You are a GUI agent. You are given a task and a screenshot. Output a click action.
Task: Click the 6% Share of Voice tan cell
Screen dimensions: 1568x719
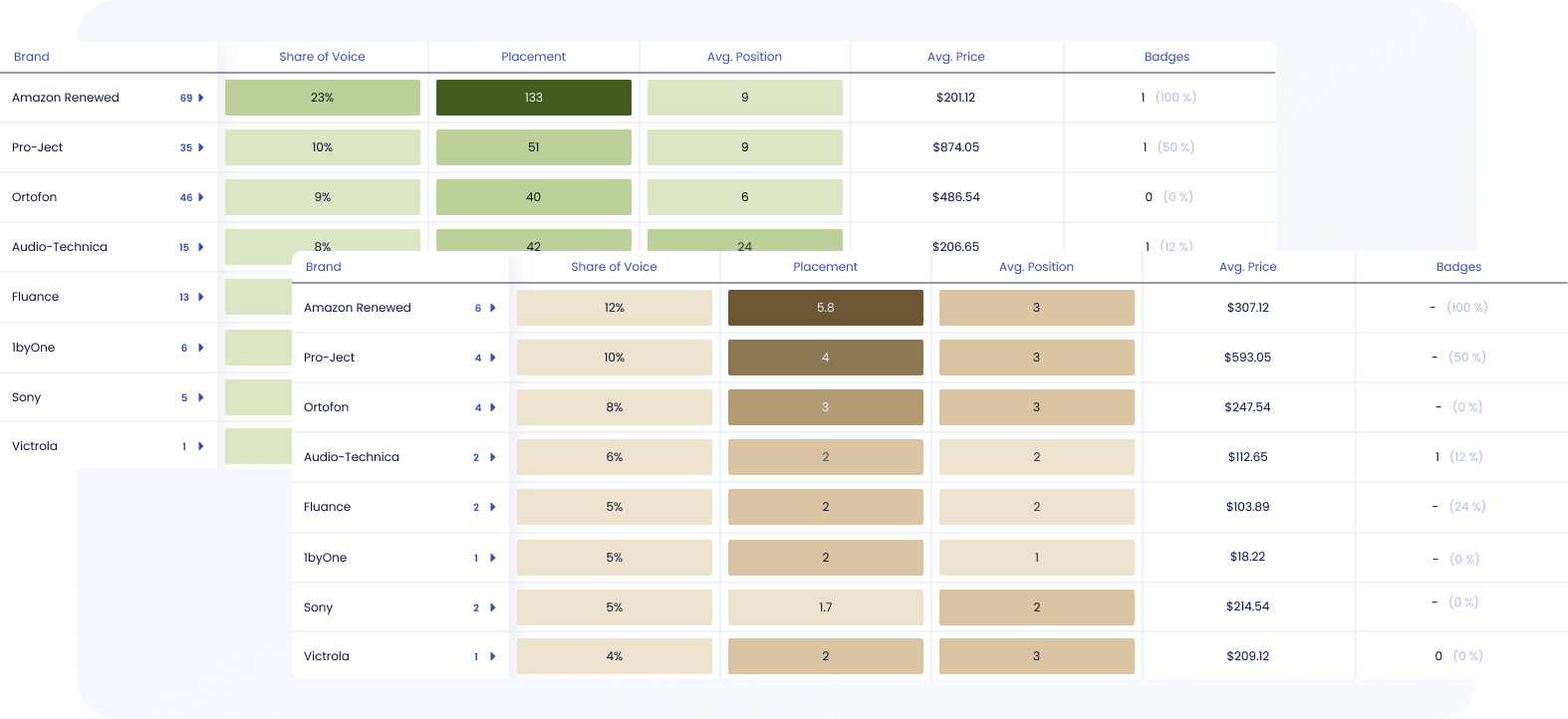pyautogui.click(x=615, y=457)
